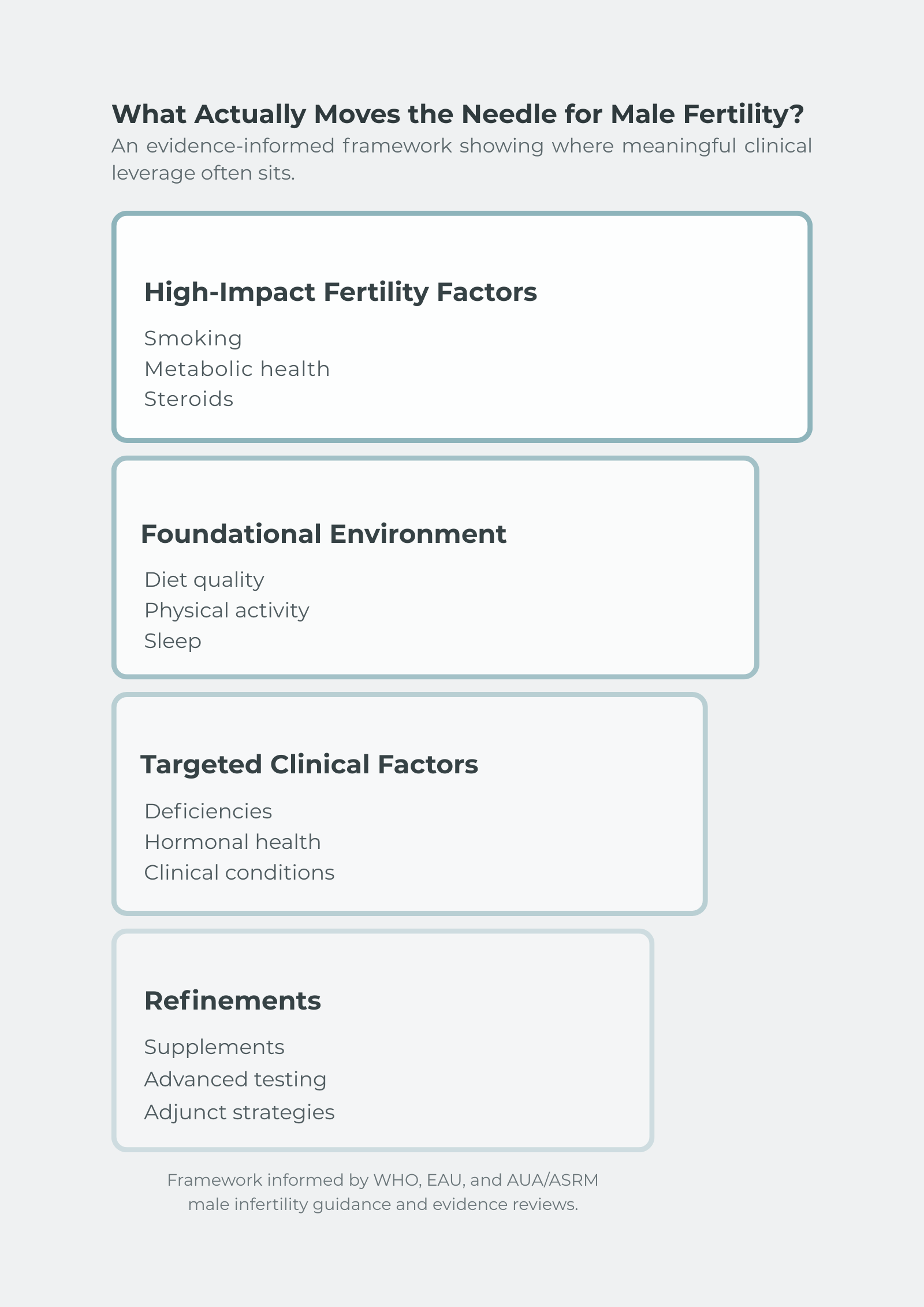Select the Metabolic health entry
This screenshot has height=1307, width=924.
pos(237,368)
